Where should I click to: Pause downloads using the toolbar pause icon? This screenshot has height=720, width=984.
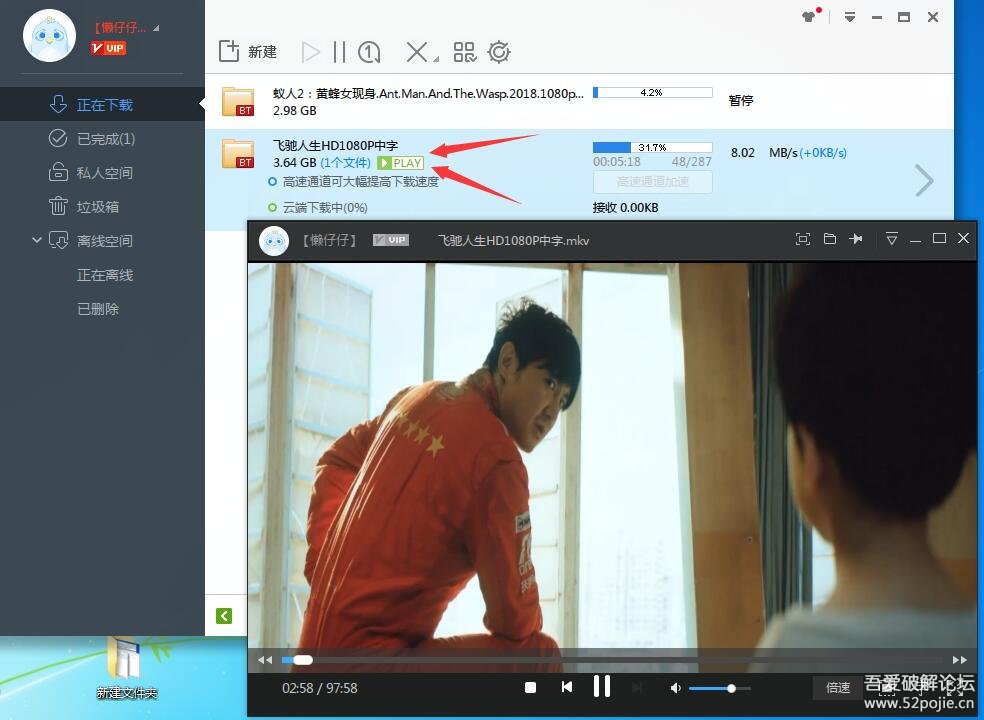340,52
